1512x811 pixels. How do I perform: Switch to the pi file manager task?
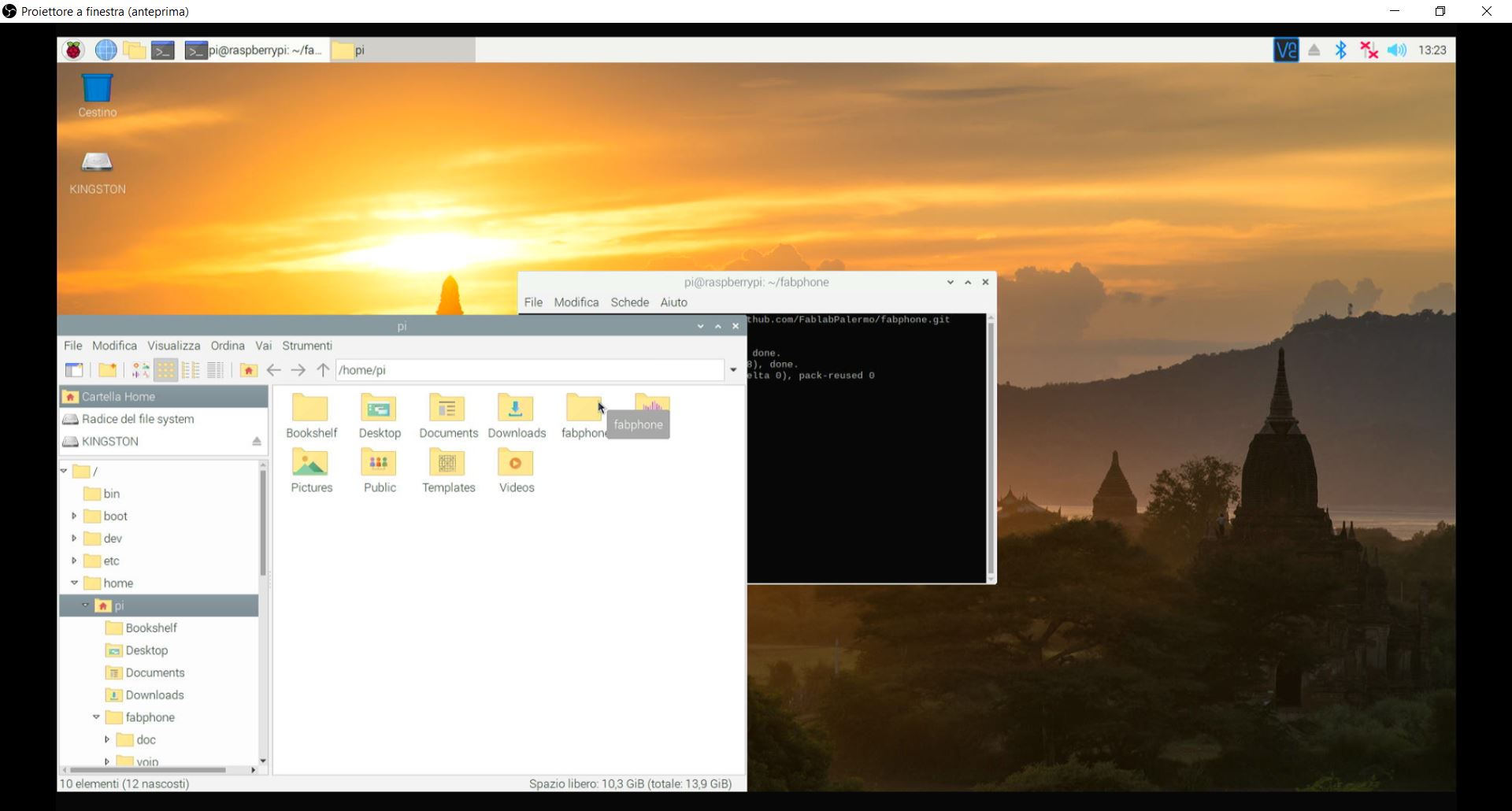[402, 50]
